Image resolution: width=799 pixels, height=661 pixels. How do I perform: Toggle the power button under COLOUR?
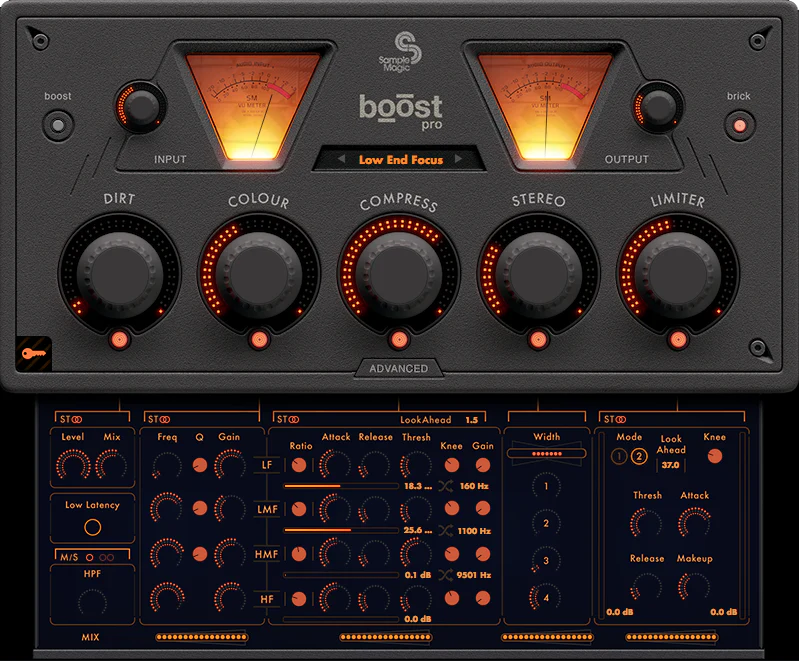(x=259, y=339)
